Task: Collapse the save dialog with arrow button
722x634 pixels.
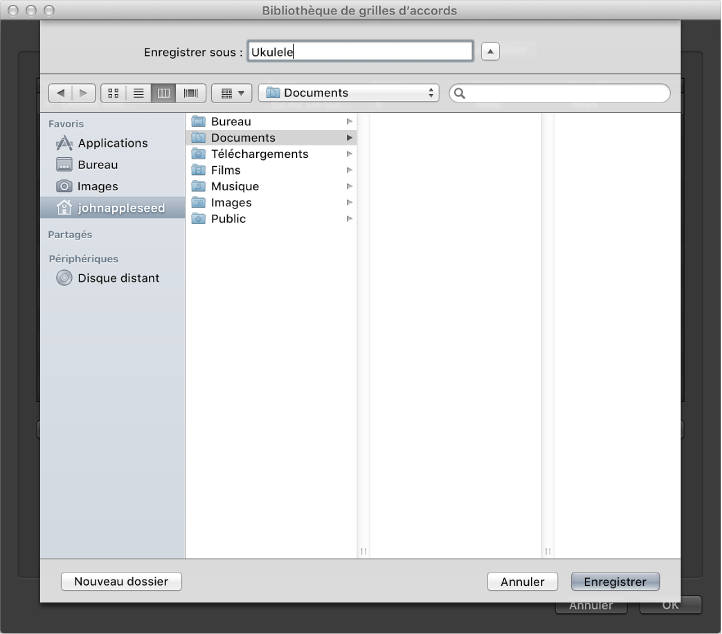Action: point(490,51)
